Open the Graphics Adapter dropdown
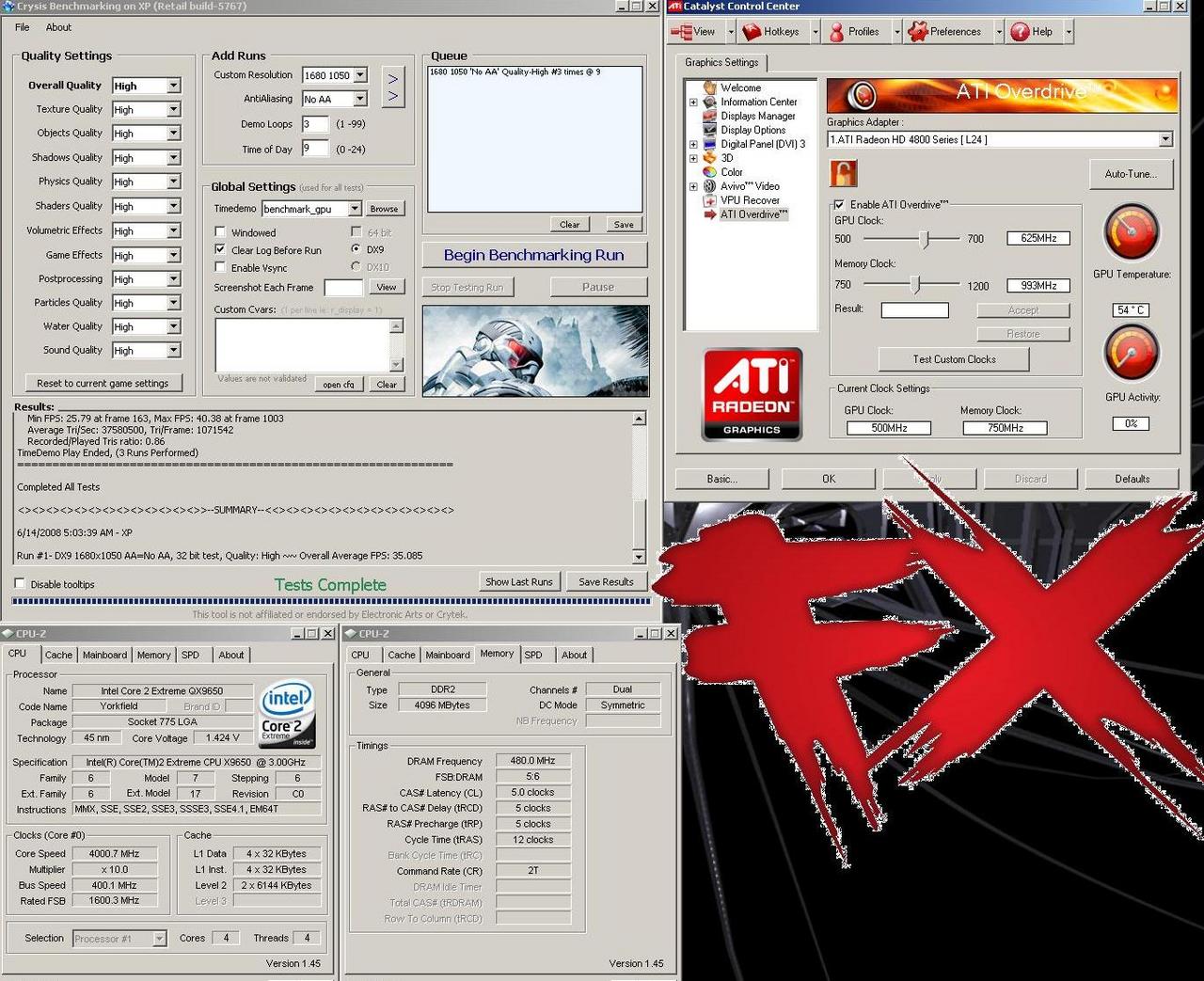The height and width of the screenshot is (981, 1204). (x=1165, y=139)
